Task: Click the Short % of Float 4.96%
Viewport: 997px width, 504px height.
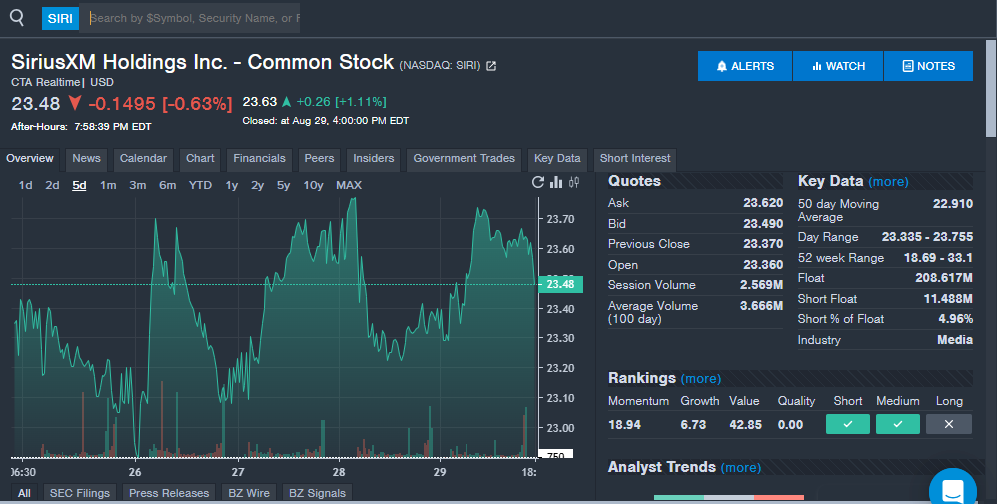Action: [956, 319]
